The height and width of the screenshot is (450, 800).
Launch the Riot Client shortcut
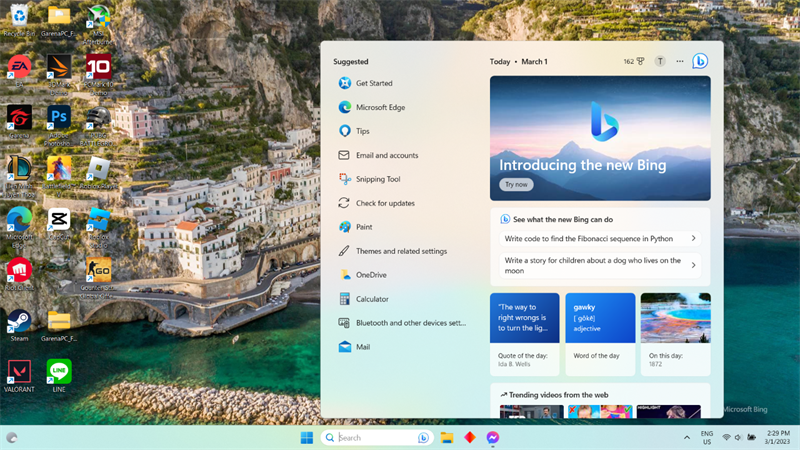pyautogui.click(x=19, y=274)
